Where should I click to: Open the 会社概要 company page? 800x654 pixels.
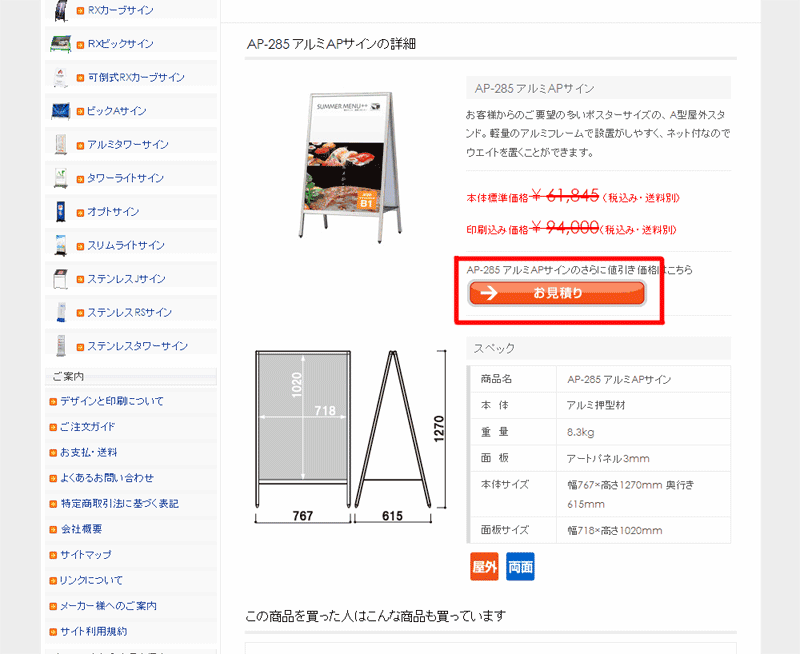coord(81,529)
